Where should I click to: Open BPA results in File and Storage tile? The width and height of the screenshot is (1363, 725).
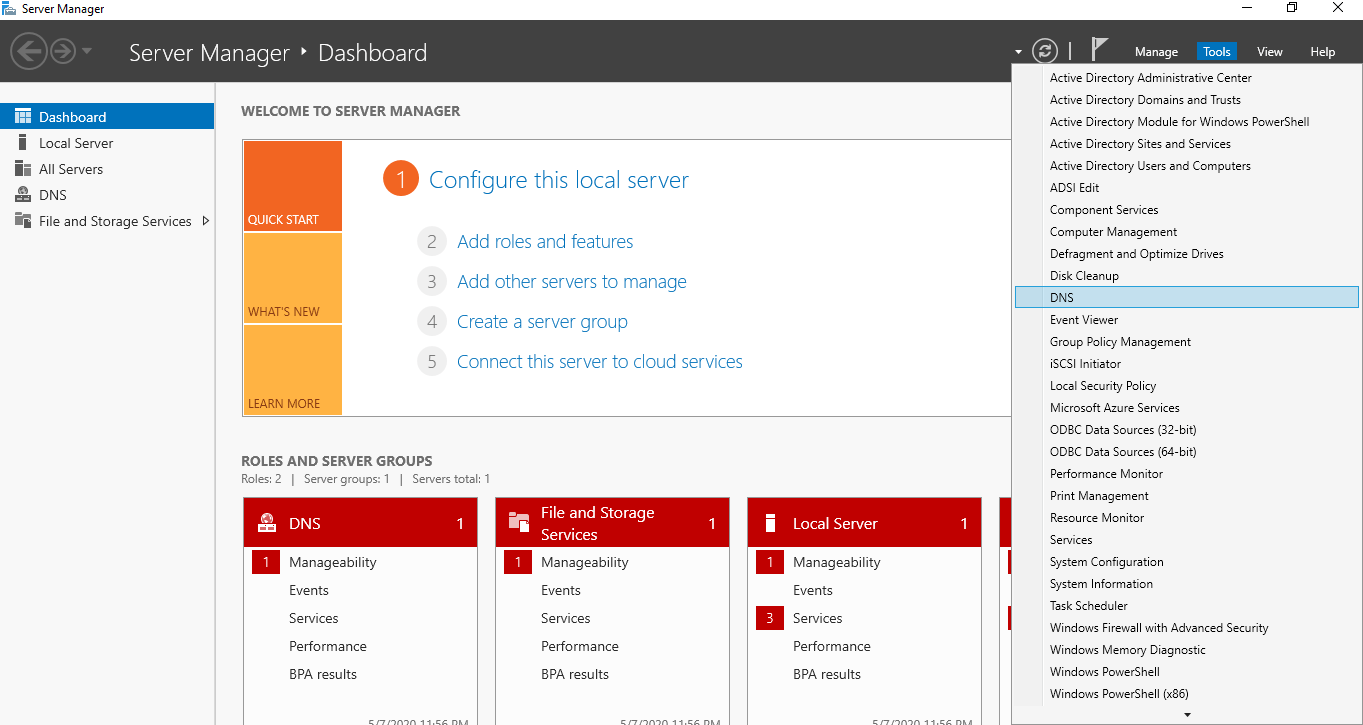coord(575,674)
